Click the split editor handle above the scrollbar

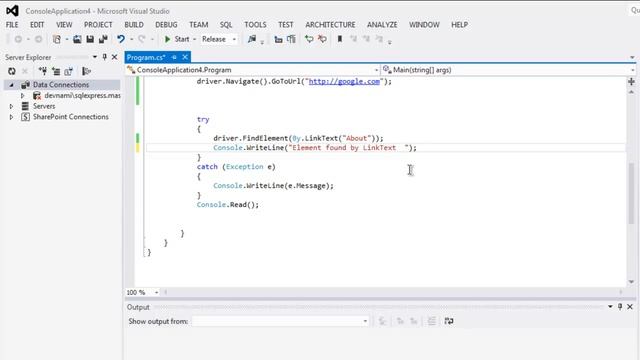pos(631,82)
